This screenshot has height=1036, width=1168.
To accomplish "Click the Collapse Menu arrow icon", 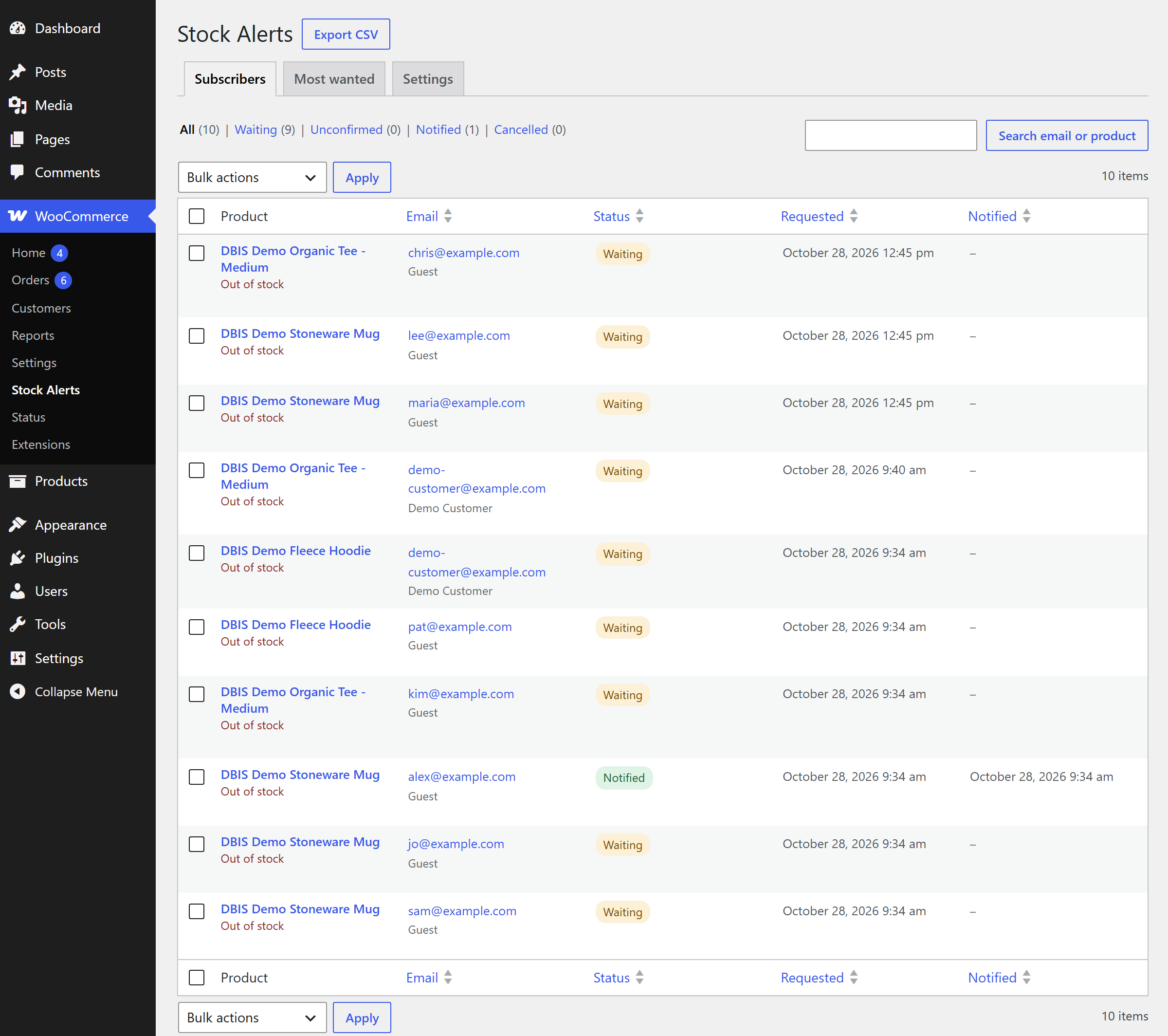I will coord(18,691).
